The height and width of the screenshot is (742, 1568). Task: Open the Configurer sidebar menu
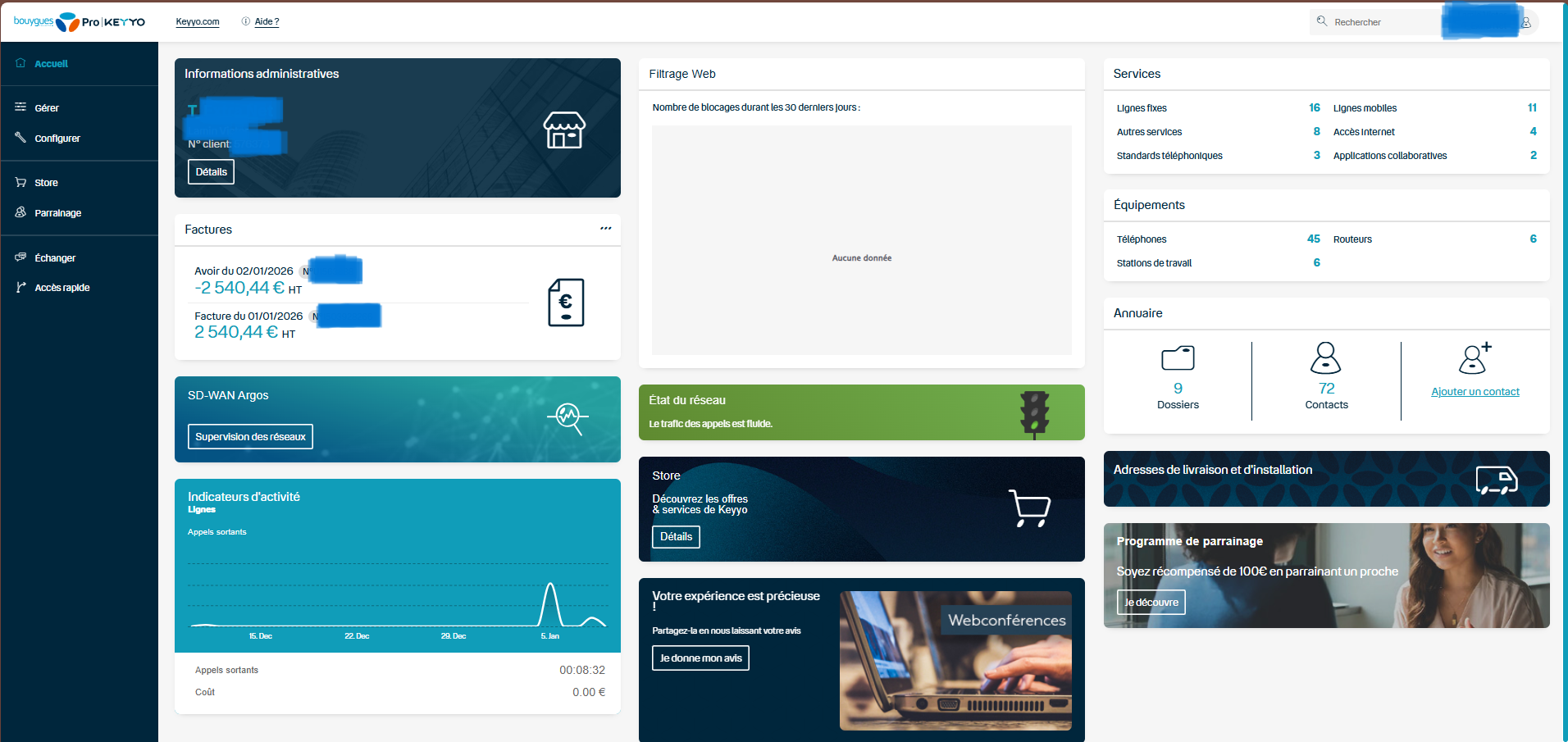pyautogui.click(x=57, y=139)
